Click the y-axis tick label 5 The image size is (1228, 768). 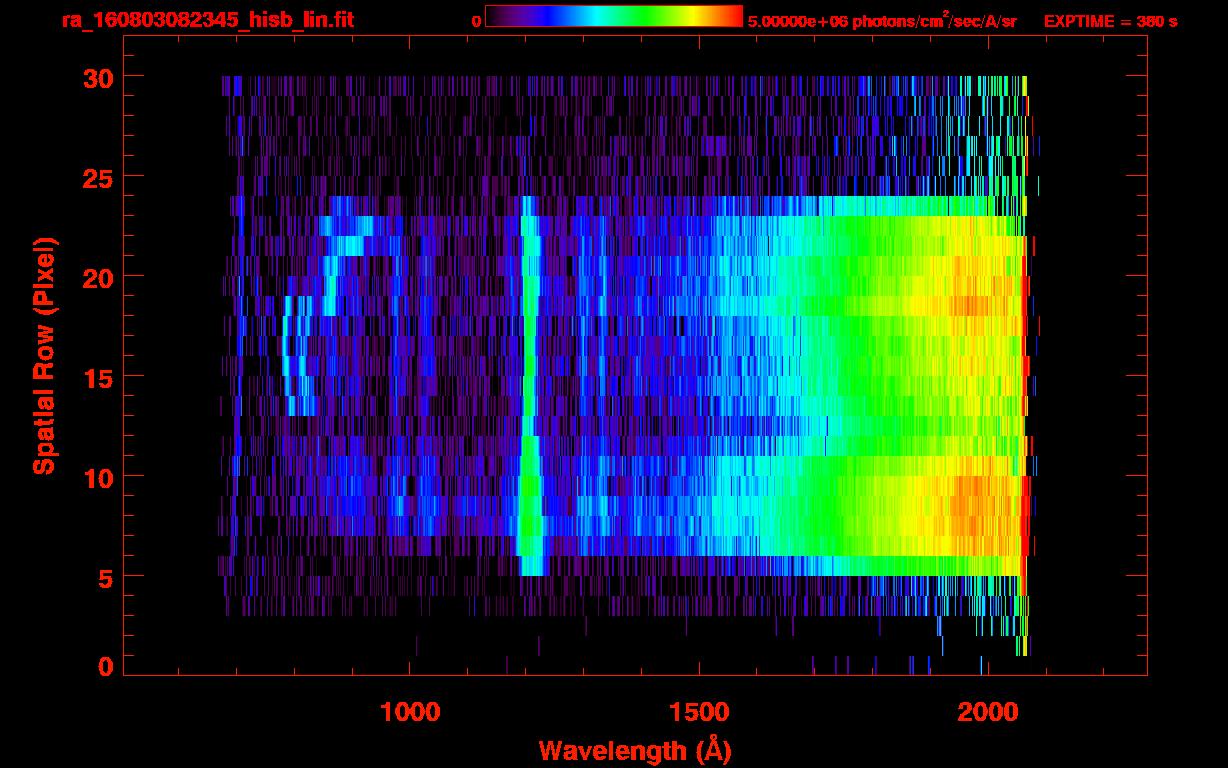tap(106, 577)
